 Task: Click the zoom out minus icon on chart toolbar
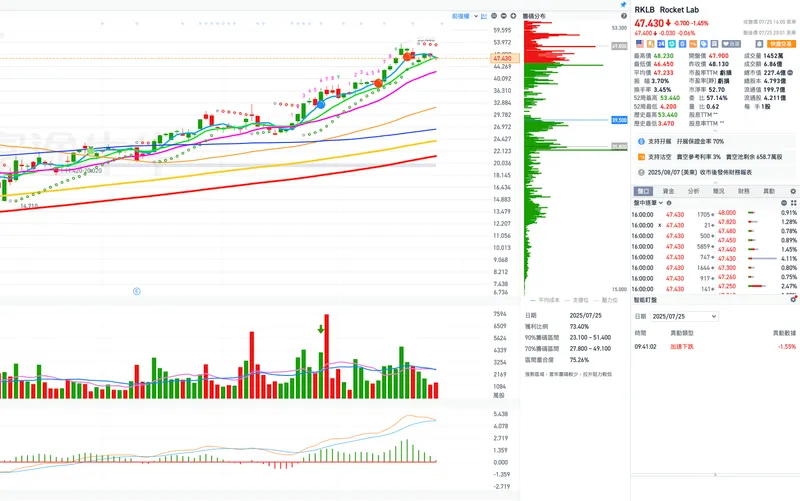coord(504,16)
